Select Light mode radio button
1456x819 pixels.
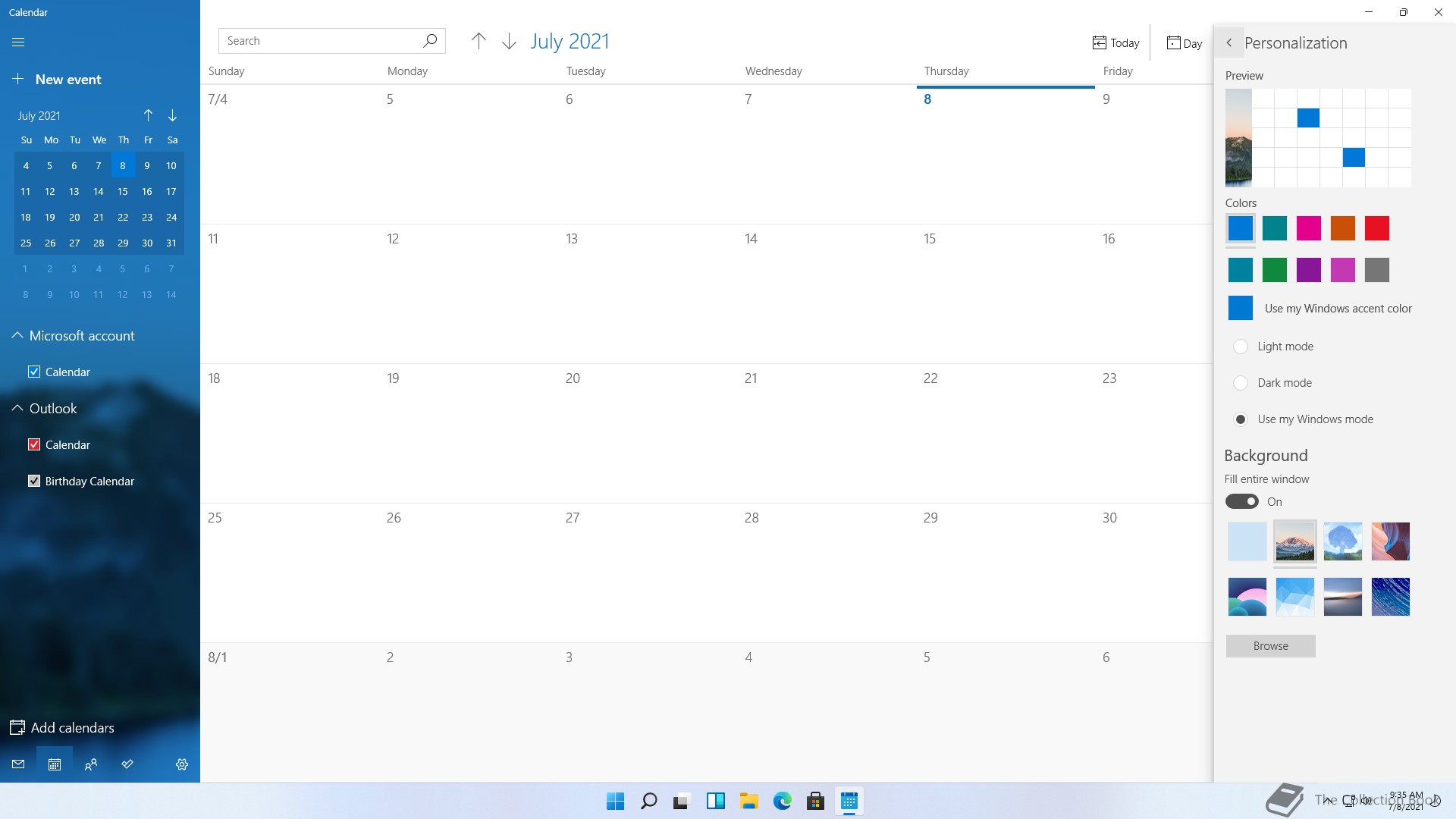pos(1241,347)
